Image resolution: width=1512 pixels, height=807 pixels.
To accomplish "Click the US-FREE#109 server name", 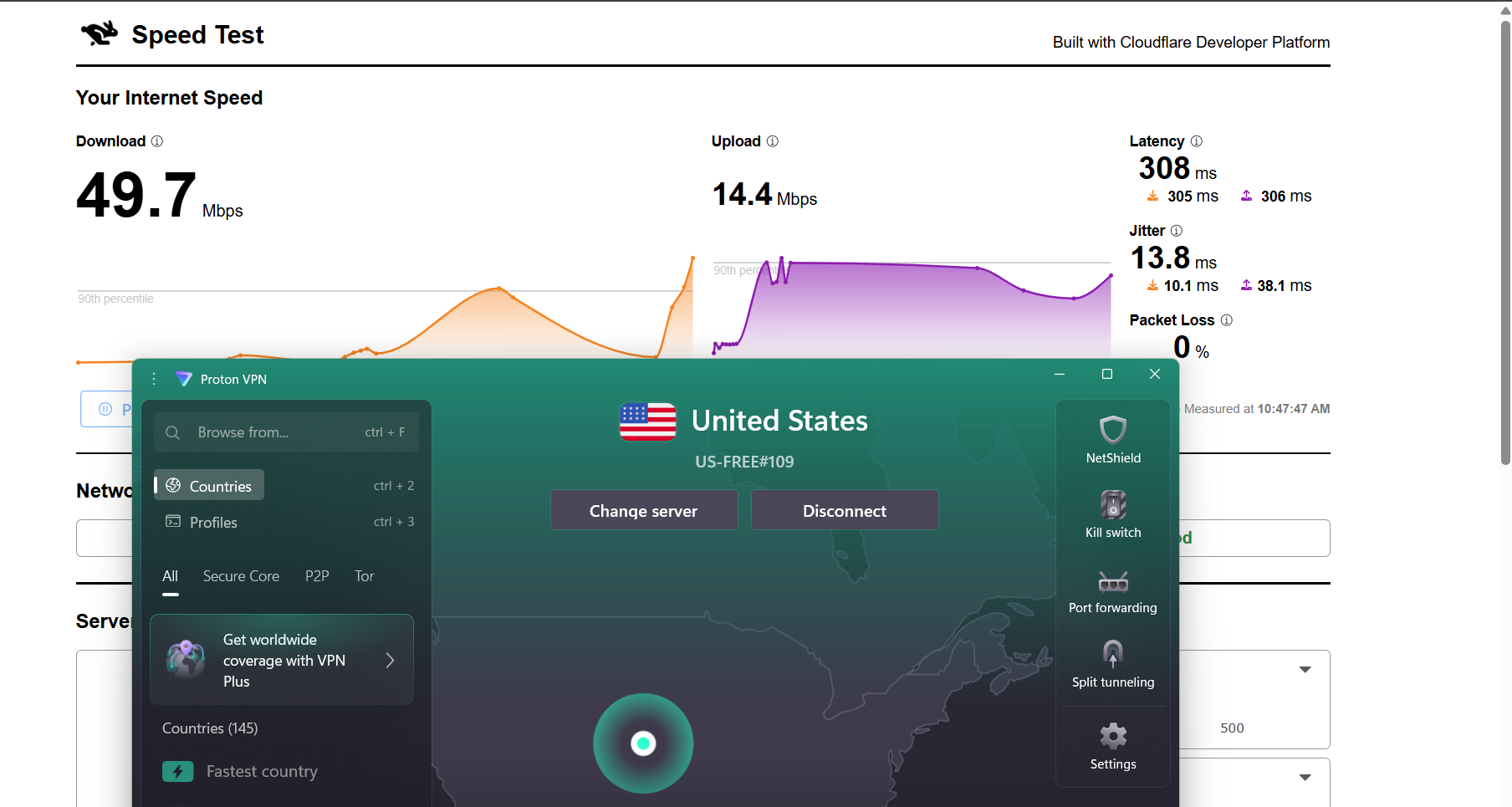I will tap(744, 462).
